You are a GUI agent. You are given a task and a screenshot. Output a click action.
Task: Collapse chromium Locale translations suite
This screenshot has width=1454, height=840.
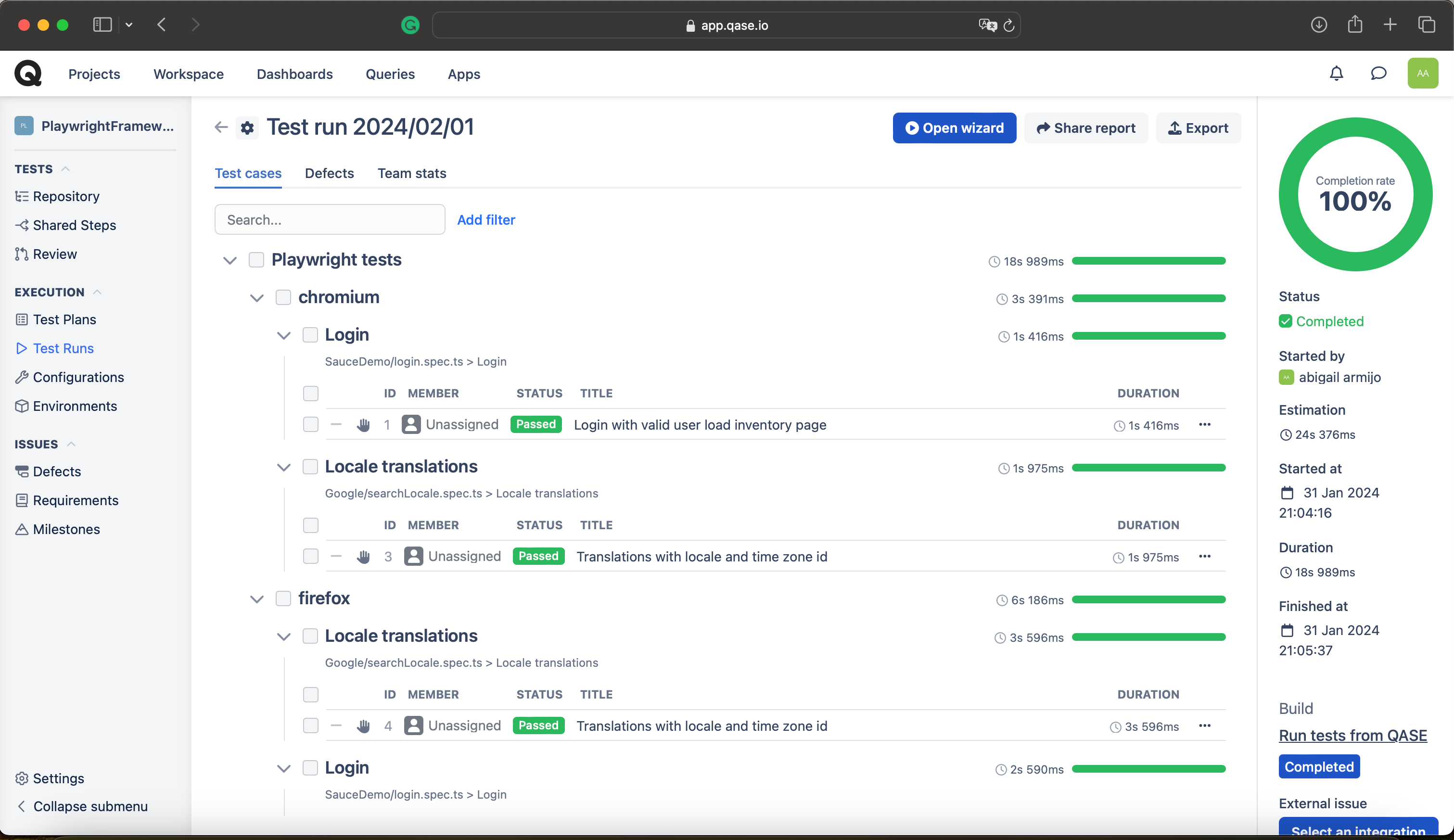click(284, 467)
